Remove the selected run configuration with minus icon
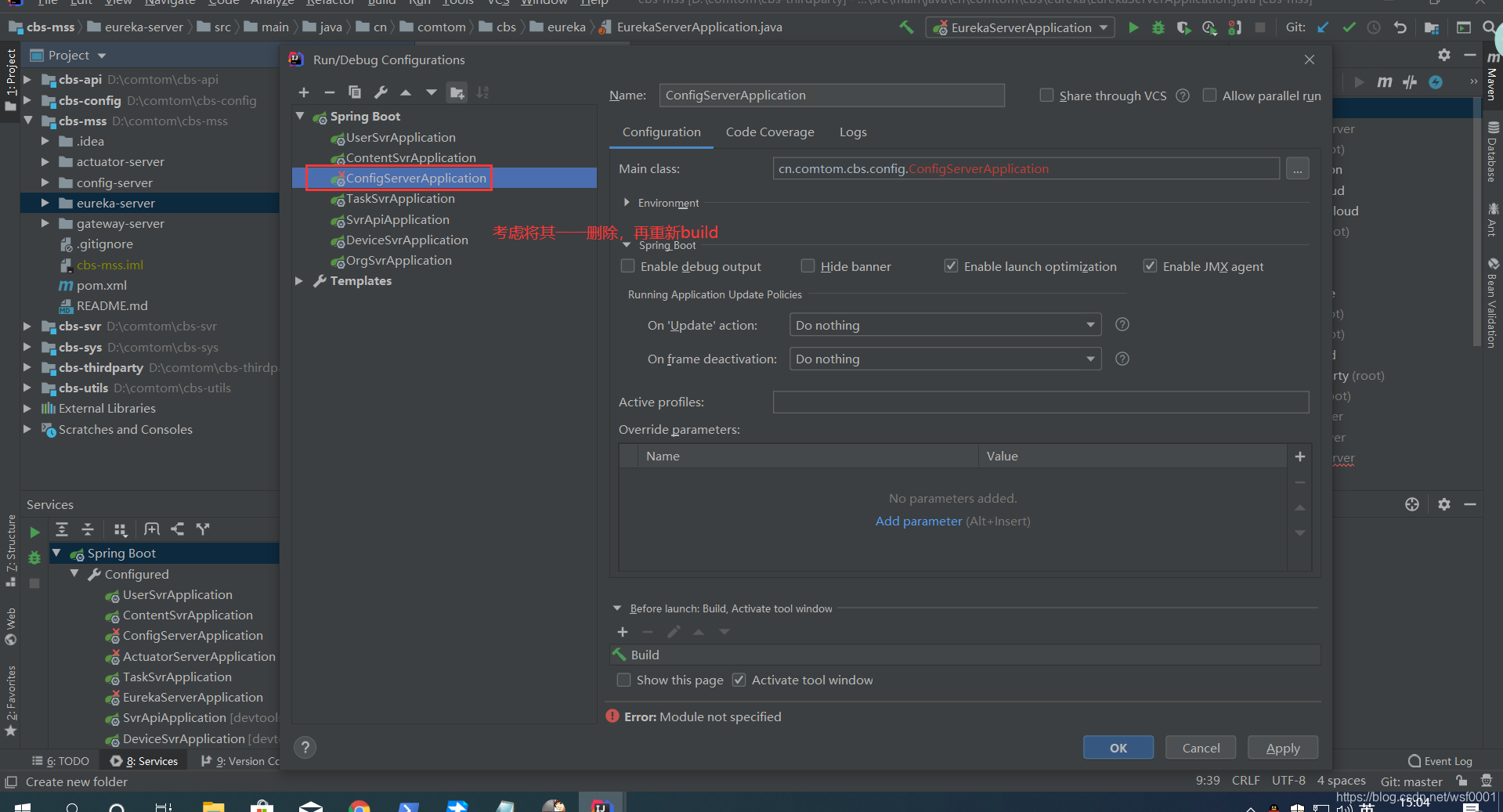Viewport: 1503px width, 812px height. pyautogui.click(x=330, y=92)
